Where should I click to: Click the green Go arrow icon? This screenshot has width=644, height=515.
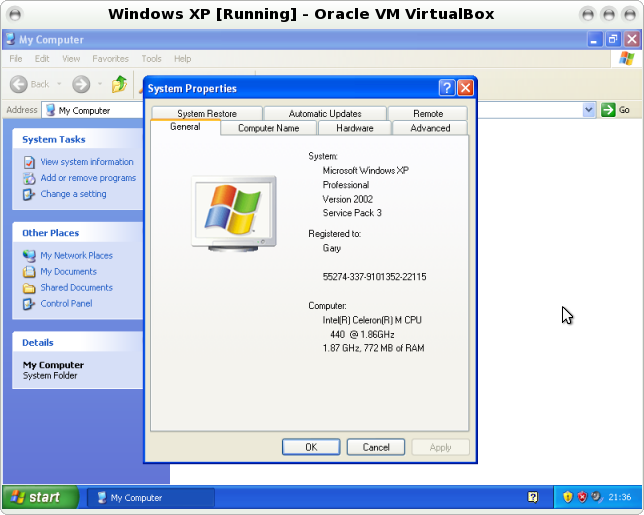[608, 110]
